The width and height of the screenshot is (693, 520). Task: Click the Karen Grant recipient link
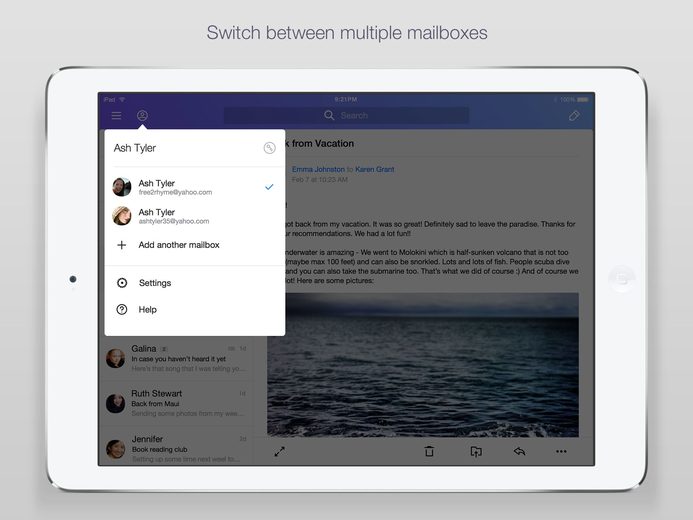coord(375,169)
